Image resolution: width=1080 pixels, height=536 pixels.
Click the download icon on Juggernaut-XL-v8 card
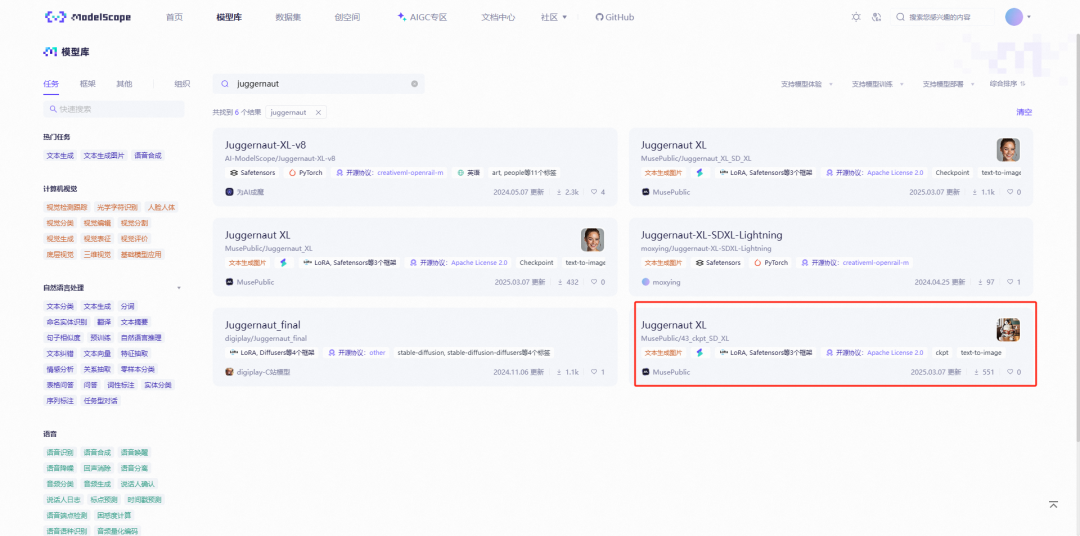coord(559,192)
